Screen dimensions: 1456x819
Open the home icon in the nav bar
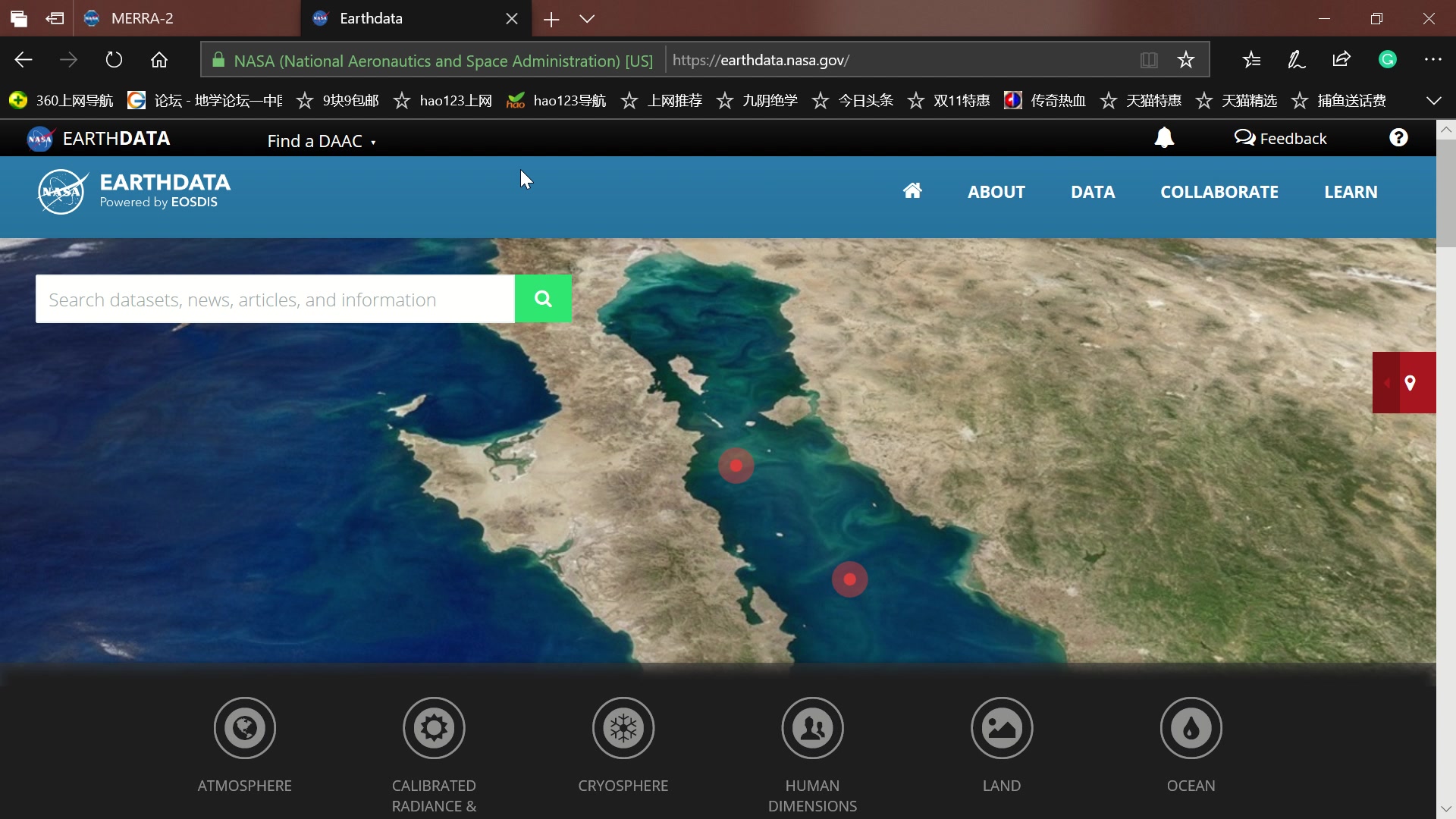pos(912,191)
